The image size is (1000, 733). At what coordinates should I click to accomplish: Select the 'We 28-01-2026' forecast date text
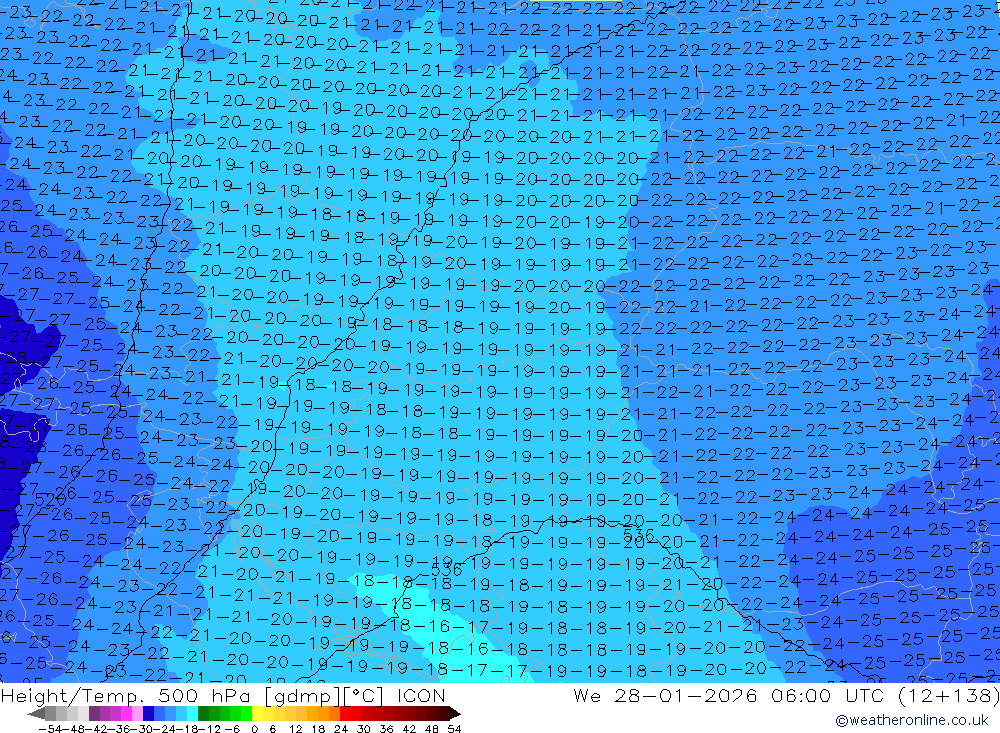click(665, 695)
